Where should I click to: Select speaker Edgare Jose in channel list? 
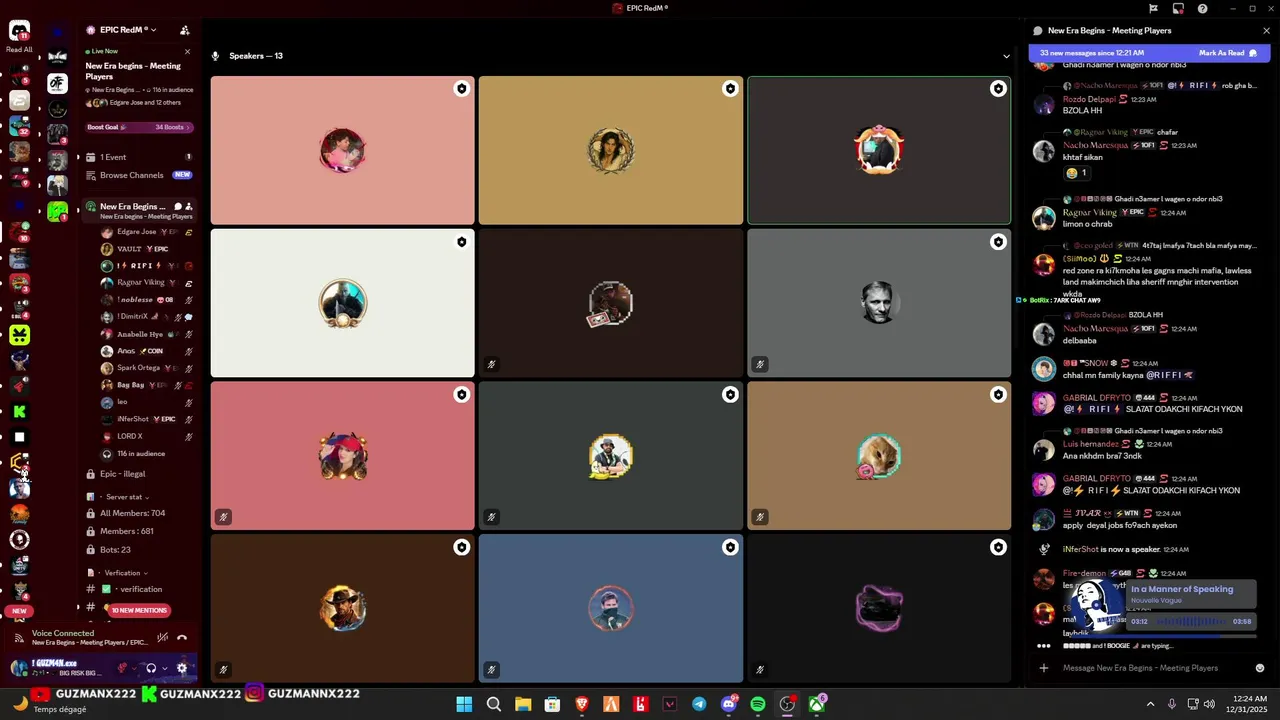(x=146, y=232)
